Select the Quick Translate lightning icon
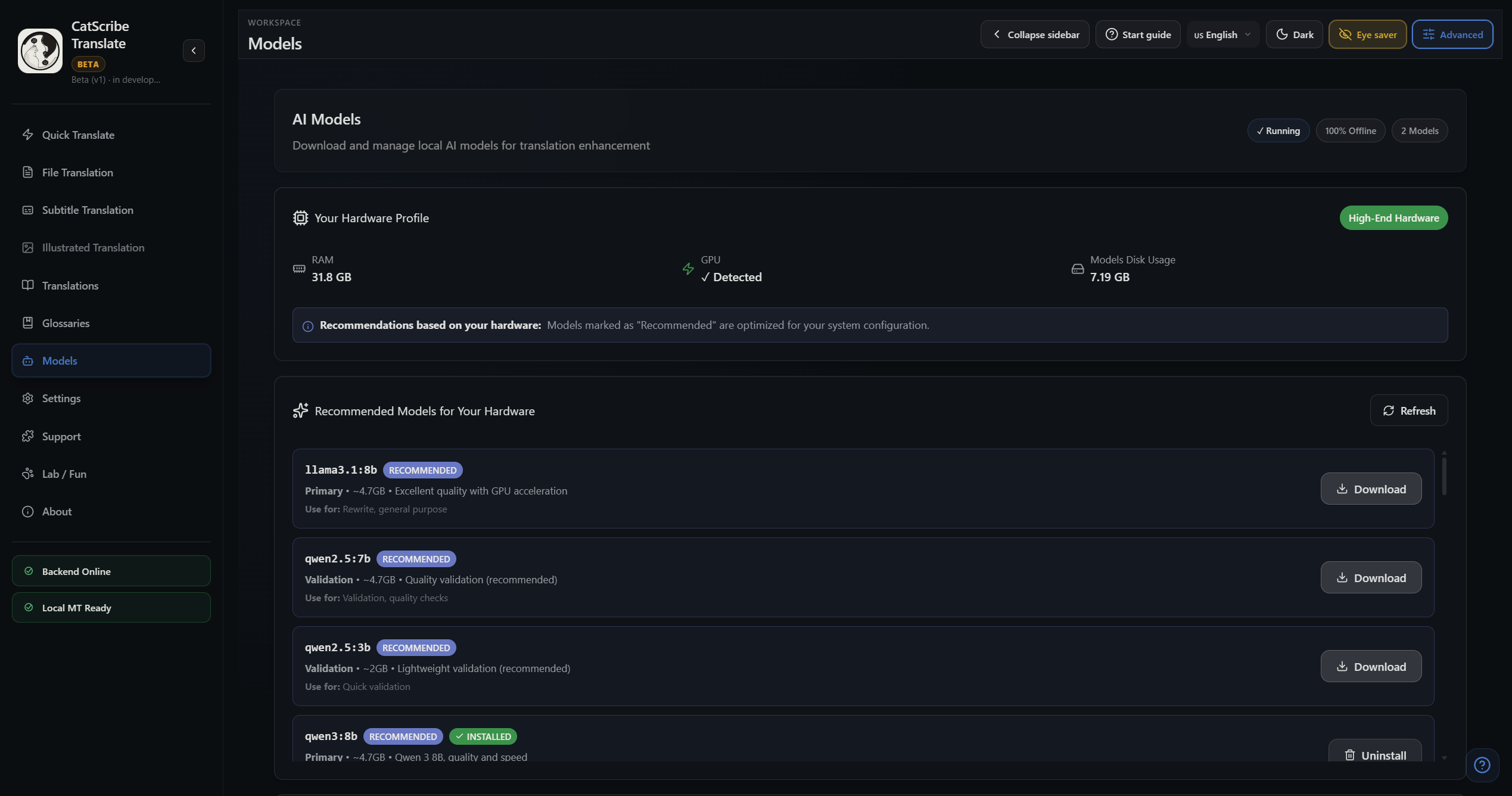Viewport: 1512px width, 796px height. (28, 135)
